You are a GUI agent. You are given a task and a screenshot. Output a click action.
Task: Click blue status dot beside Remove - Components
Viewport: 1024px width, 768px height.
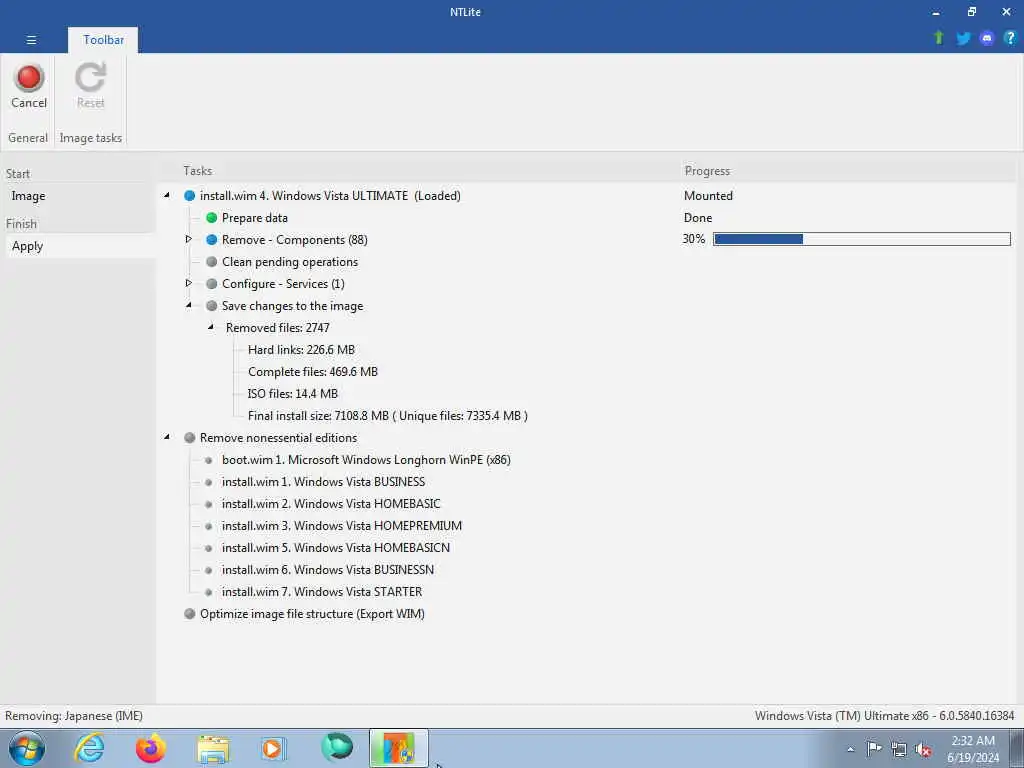(x=212, y=240)
